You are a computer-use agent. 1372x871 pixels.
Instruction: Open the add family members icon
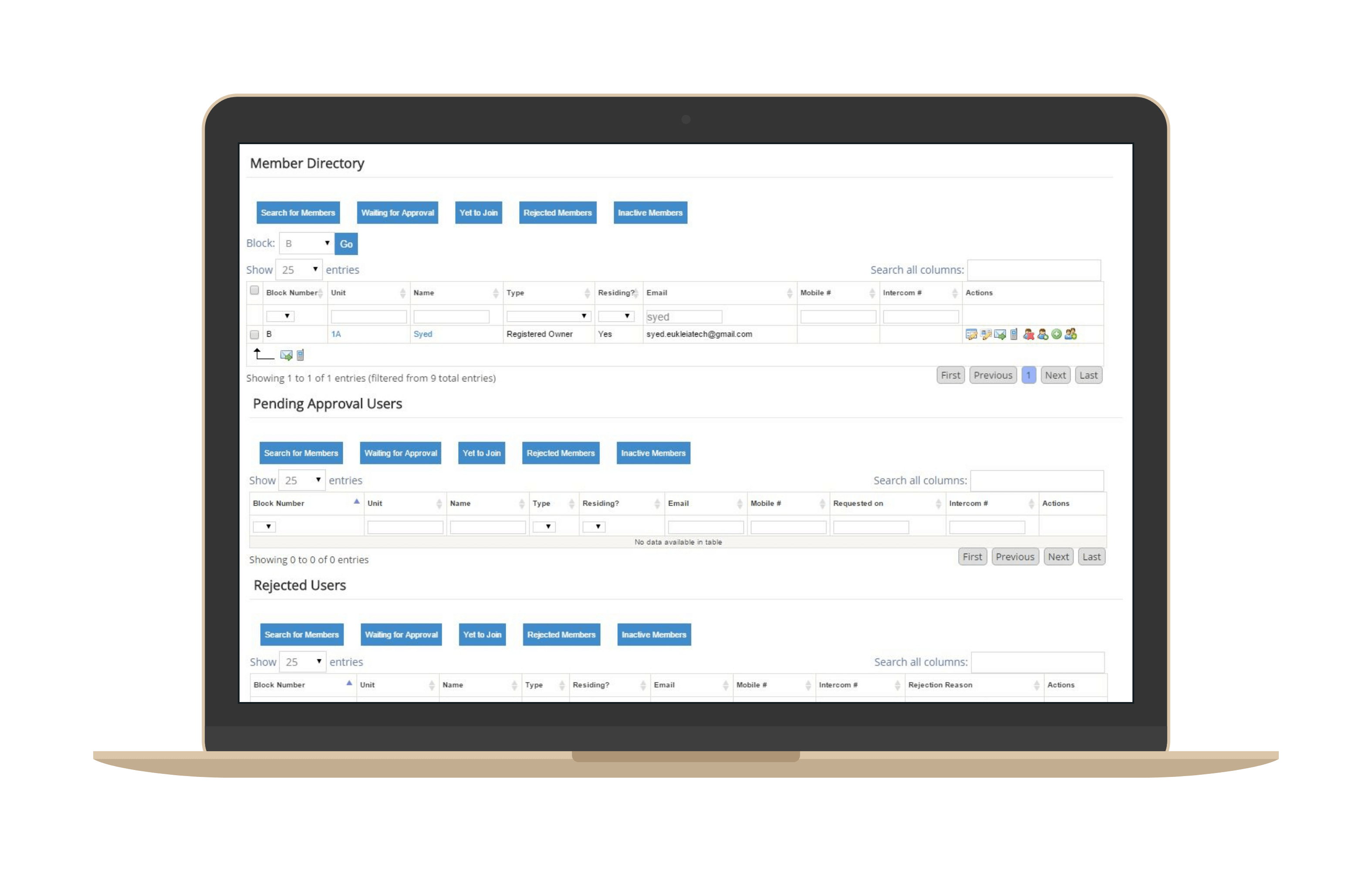[1071, 334]
